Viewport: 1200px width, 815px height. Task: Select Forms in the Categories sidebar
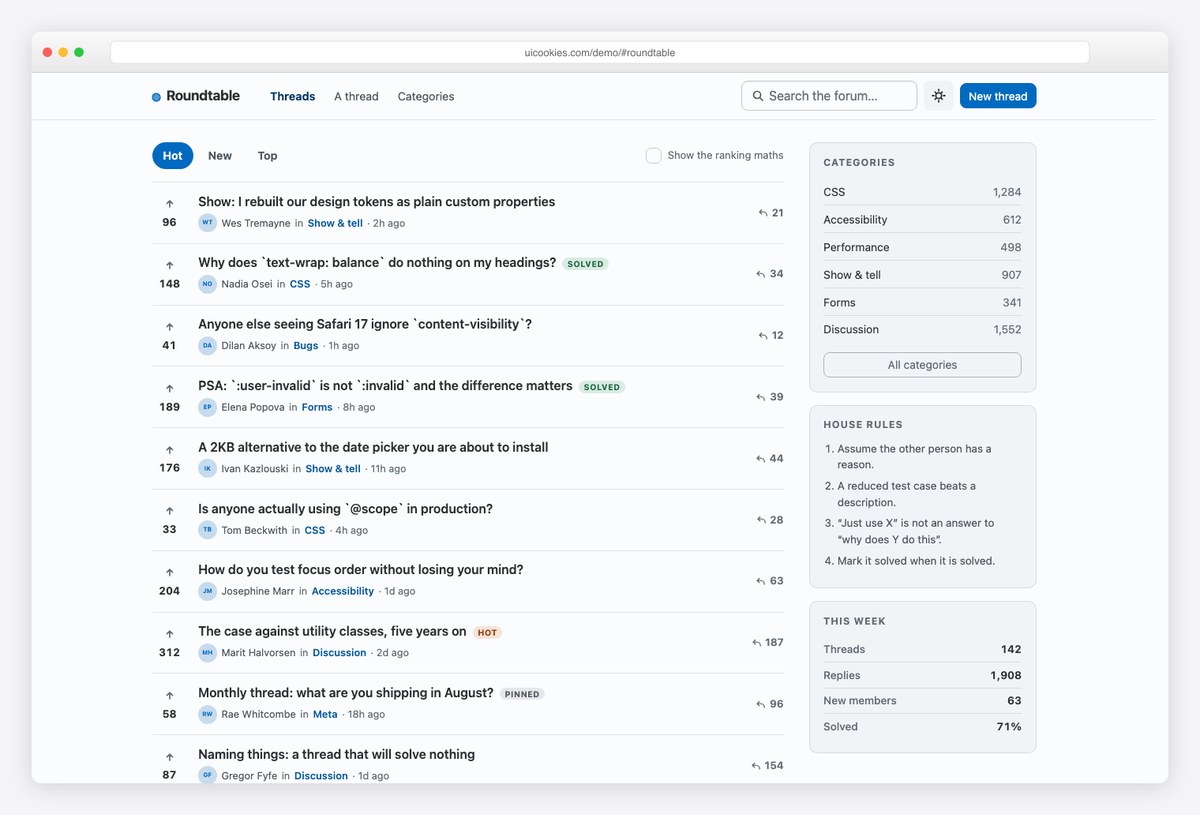coord(922,302)
